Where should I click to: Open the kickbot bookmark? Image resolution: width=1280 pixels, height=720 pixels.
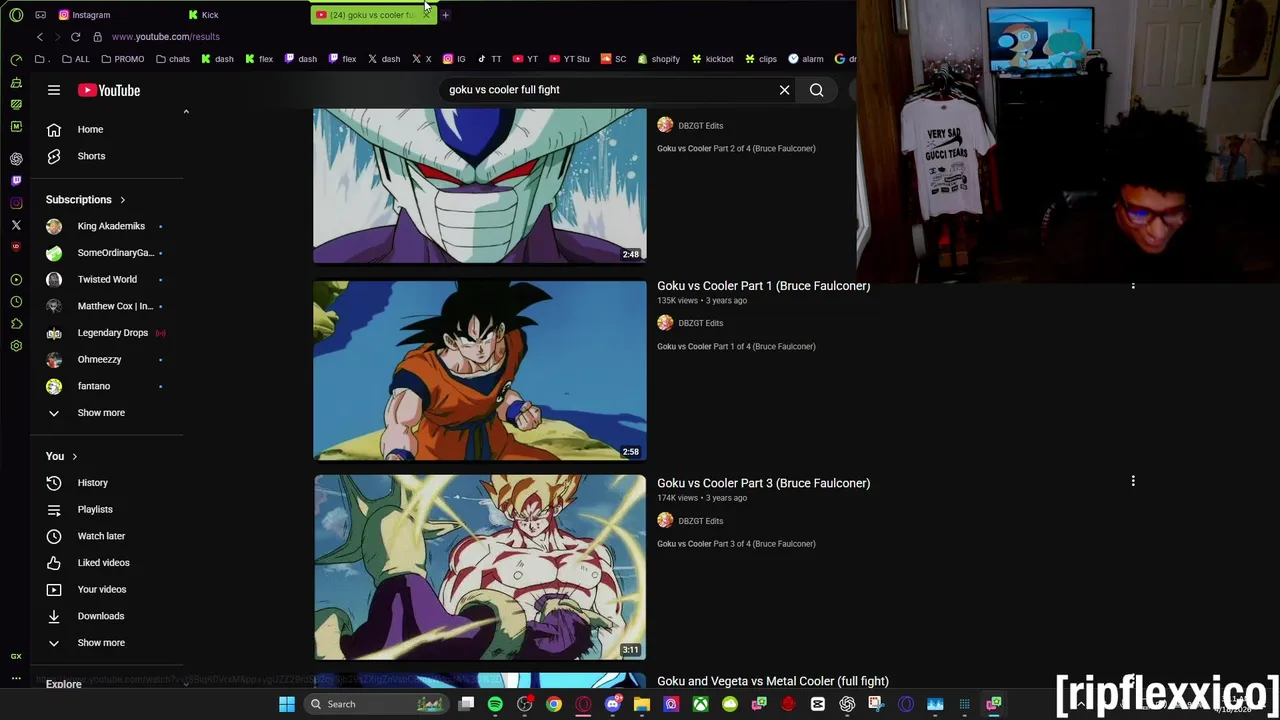point(712,59)
